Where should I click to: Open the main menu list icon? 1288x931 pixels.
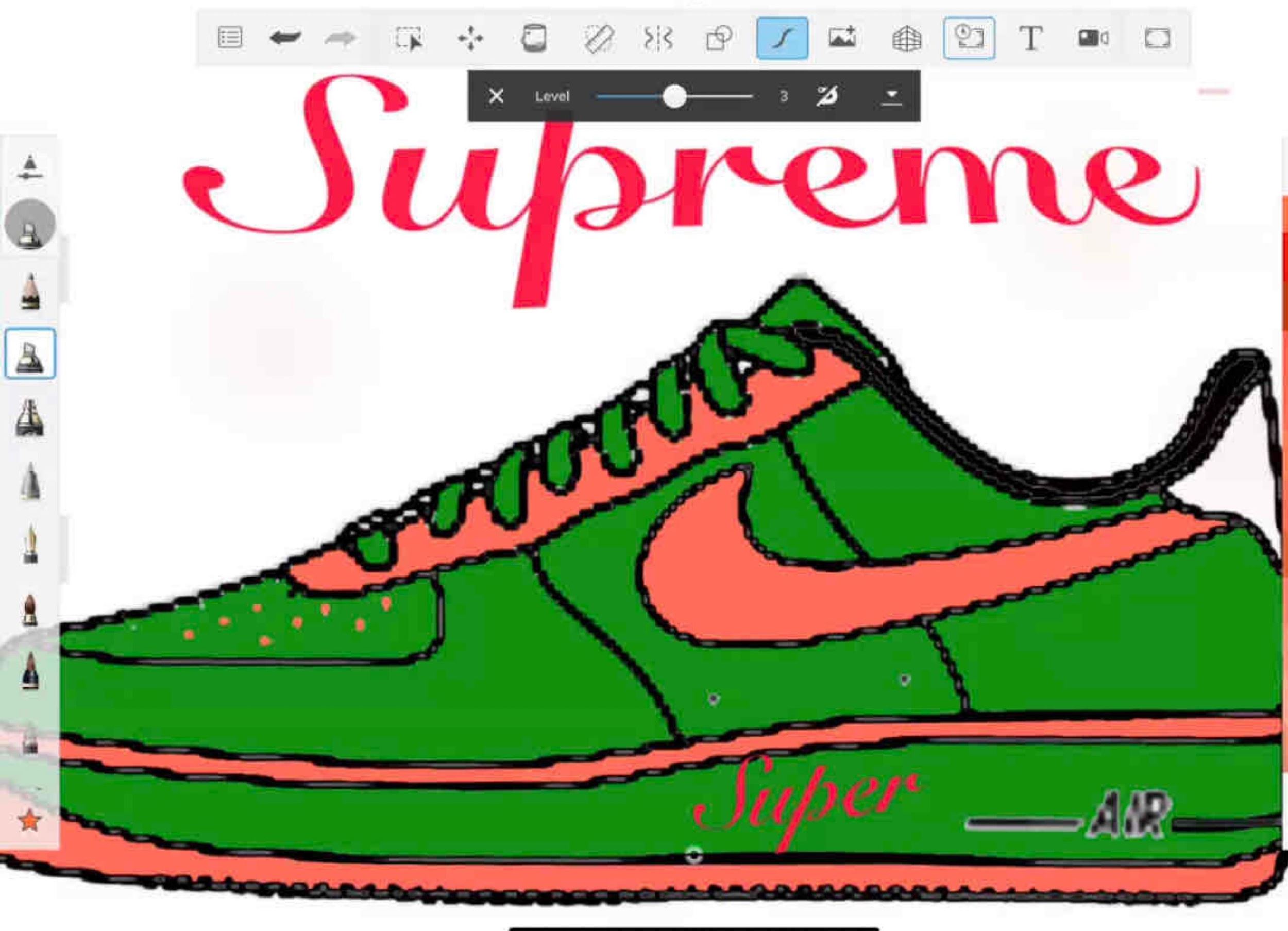[x=229, y=38]
